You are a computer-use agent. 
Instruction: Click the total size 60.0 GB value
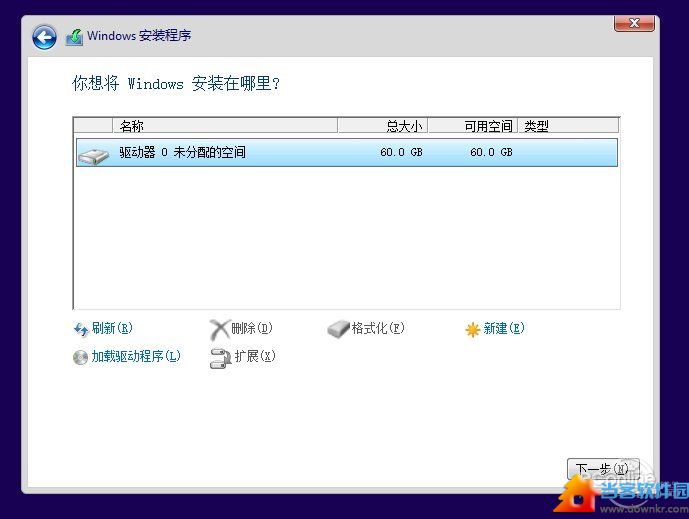pos(401,152)
